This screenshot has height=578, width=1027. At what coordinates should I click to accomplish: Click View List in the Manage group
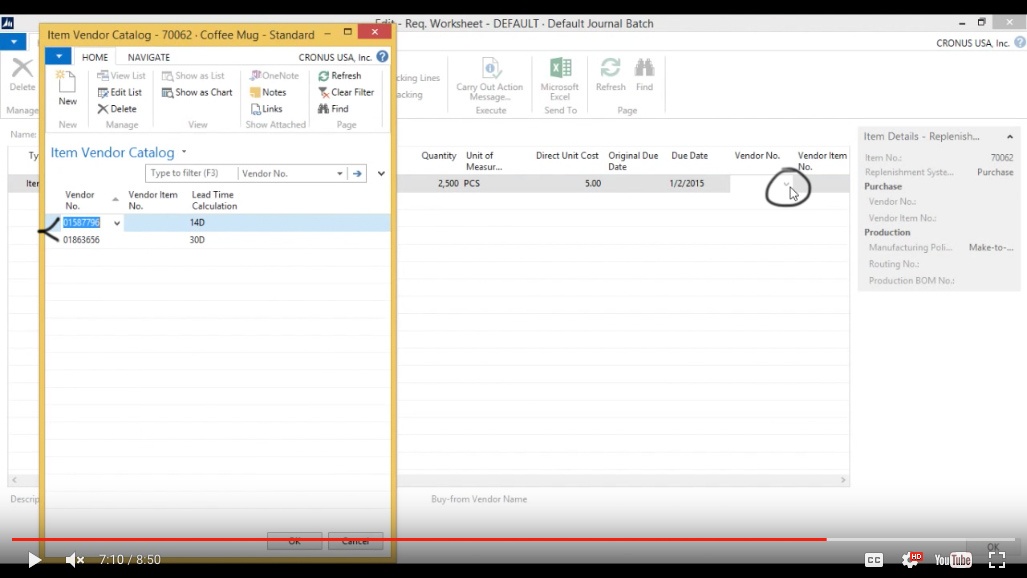121,75
